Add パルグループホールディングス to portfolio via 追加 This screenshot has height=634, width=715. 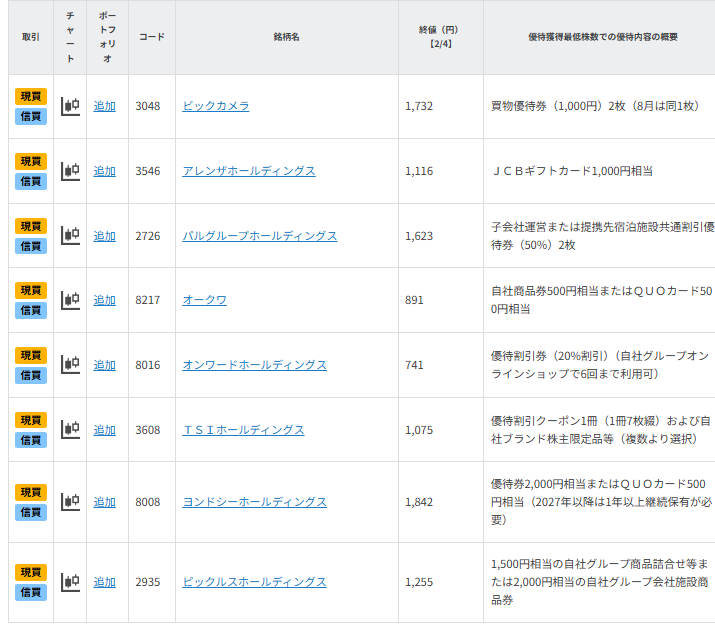coord(104,236)
